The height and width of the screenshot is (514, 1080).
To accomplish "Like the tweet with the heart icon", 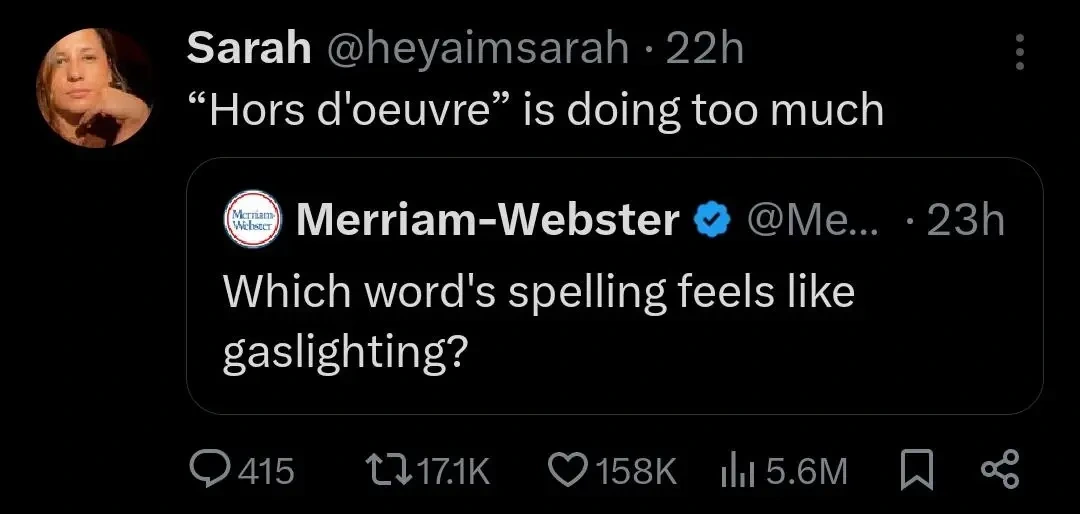I will [x=571, y=470].
